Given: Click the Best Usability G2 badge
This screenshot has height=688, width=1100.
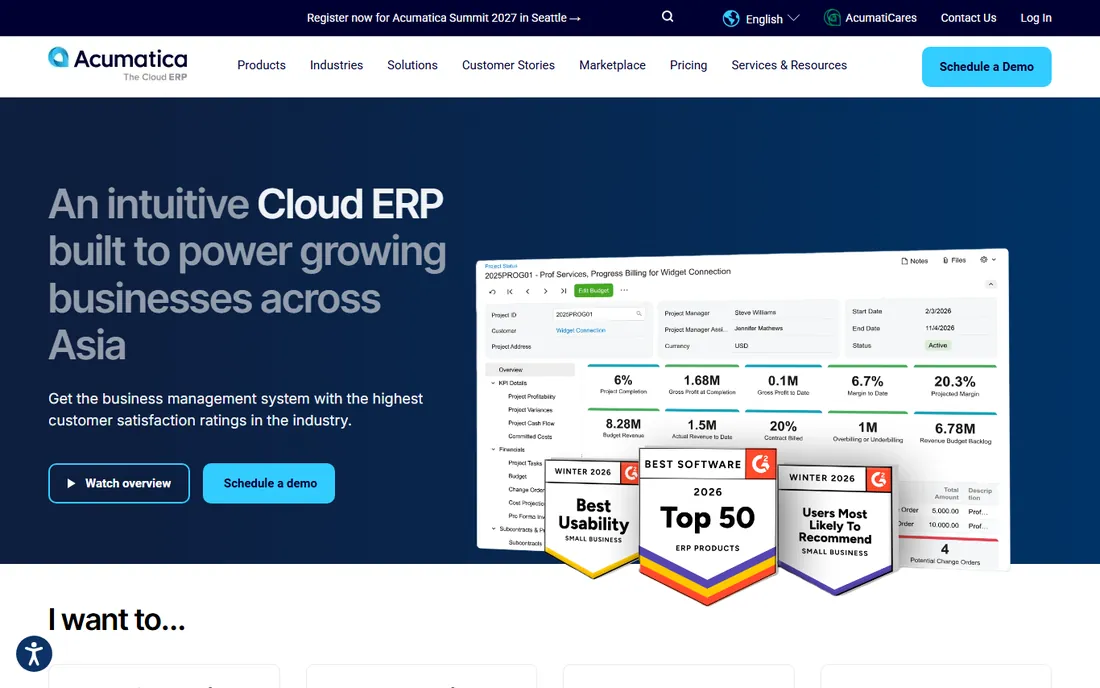Looking at the screenshot, I should click(593, 518).
